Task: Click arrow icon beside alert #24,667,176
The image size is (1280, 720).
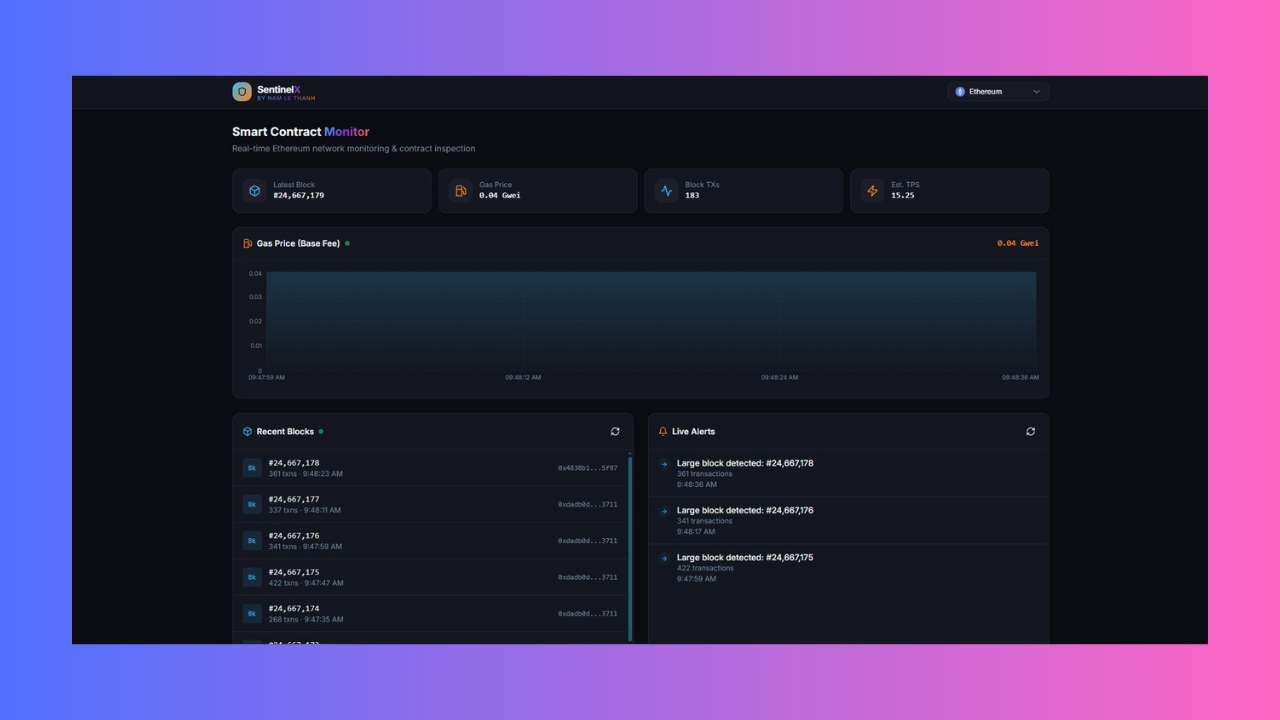Action: [x=664, y=511]
